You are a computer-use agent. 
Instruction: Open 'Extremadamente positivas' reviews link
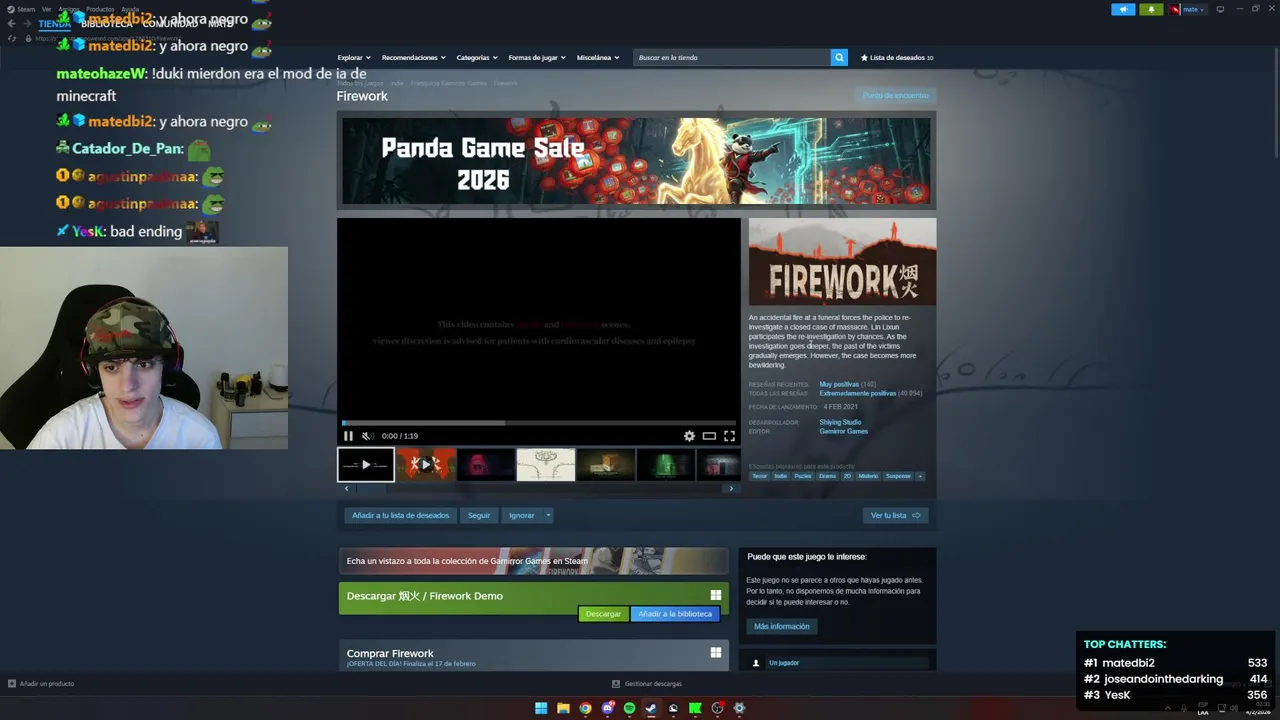(857, 393)
